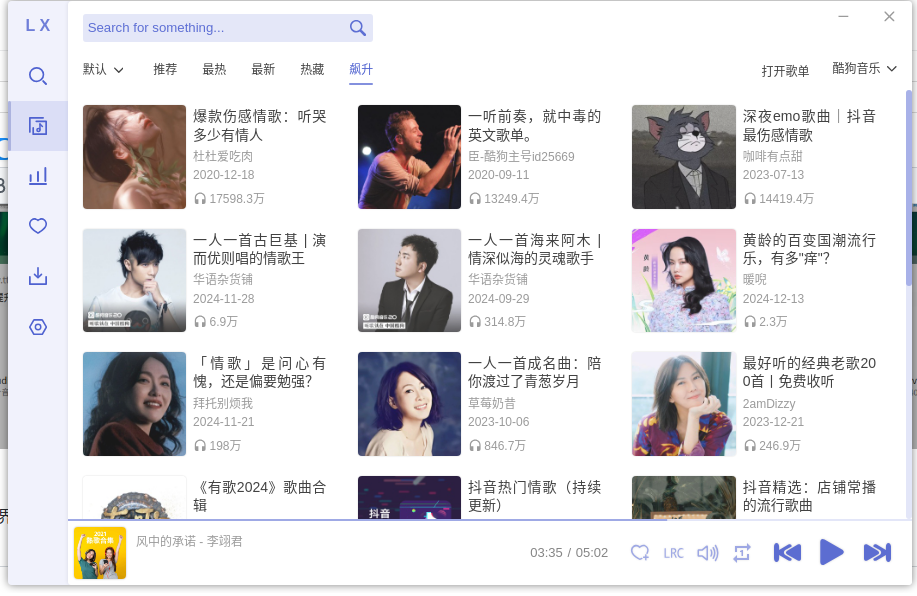Screen dimensions: 917x596
Task: Open playlist title 《有歌2024》歌曲合辑
Action: pyautogui.click(x=260, y=496)
